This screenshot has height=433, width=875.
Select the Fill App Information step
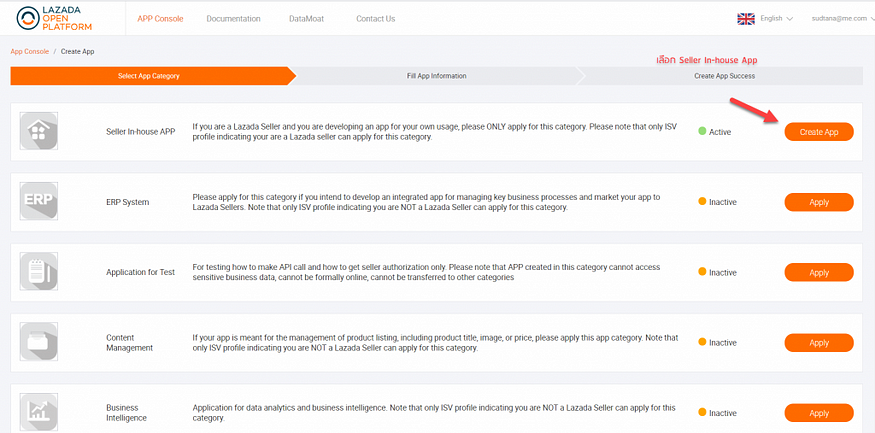point(436,76)
